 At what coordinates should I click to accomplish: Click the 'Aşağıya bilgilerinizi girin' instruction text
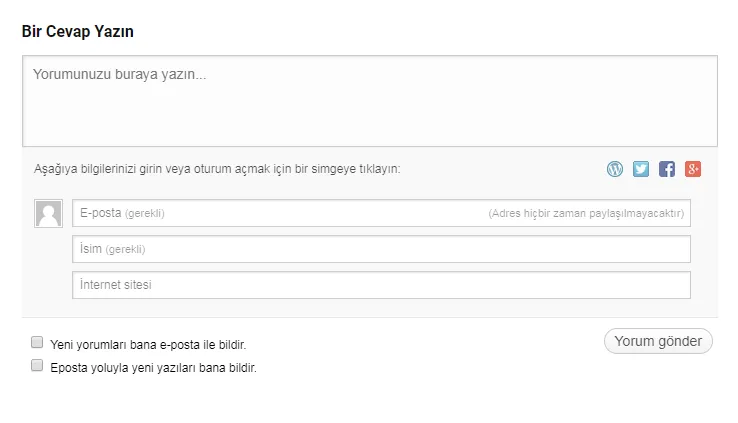[x=217, y=169]
